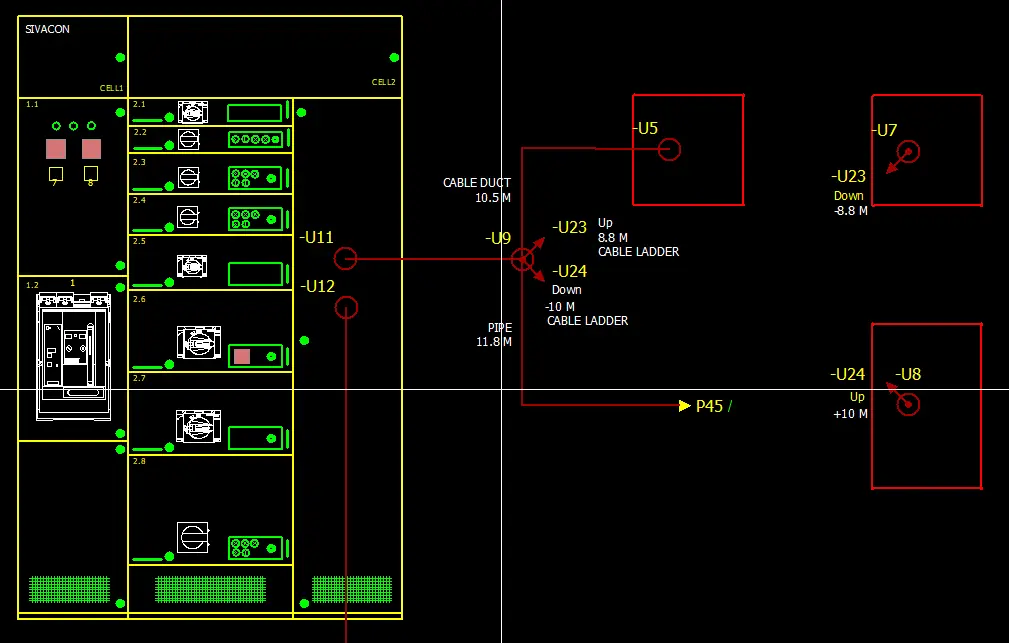Select the large switch symbol in row 2.6
The image size is (1009, 643).
[x=199, y=342]
